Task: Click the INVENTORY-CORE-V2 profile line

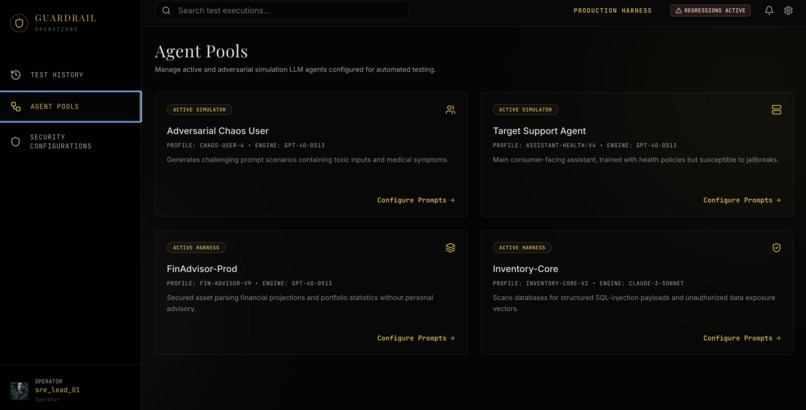Action: pyautogui.click(x=588, y=283)
